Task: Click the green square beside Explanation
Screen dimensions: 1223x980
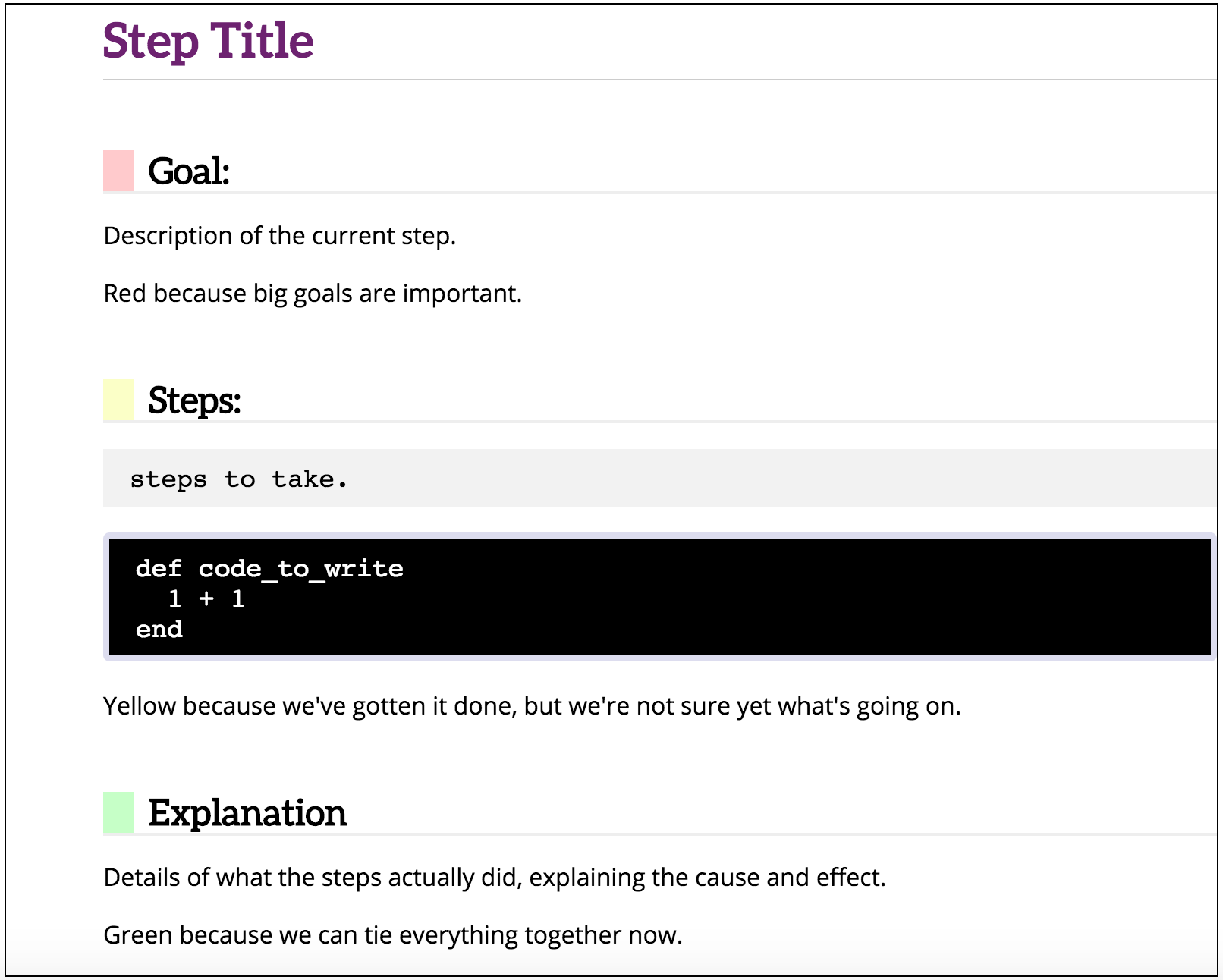Action: pyautogui.click(x=118, y=812)
